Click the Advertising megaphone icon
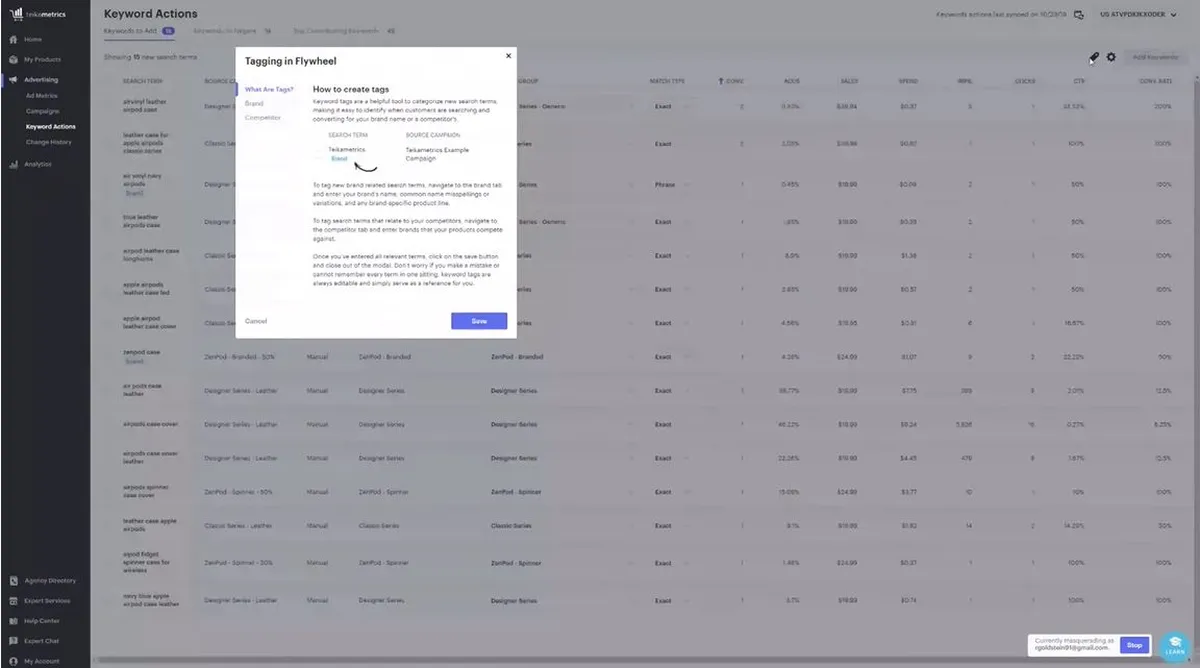 click(x=13, y=79)
